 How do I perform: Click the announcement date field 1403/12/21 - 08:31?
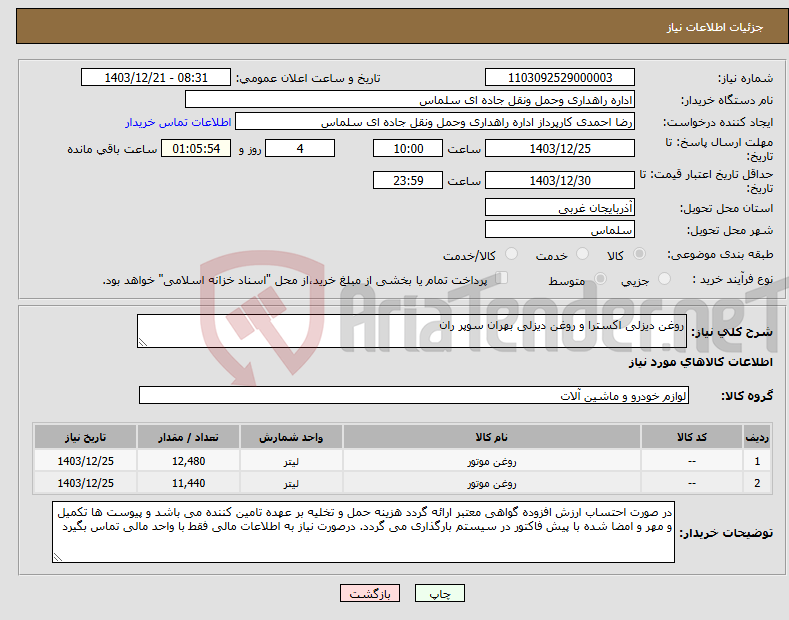click(156, 78)
